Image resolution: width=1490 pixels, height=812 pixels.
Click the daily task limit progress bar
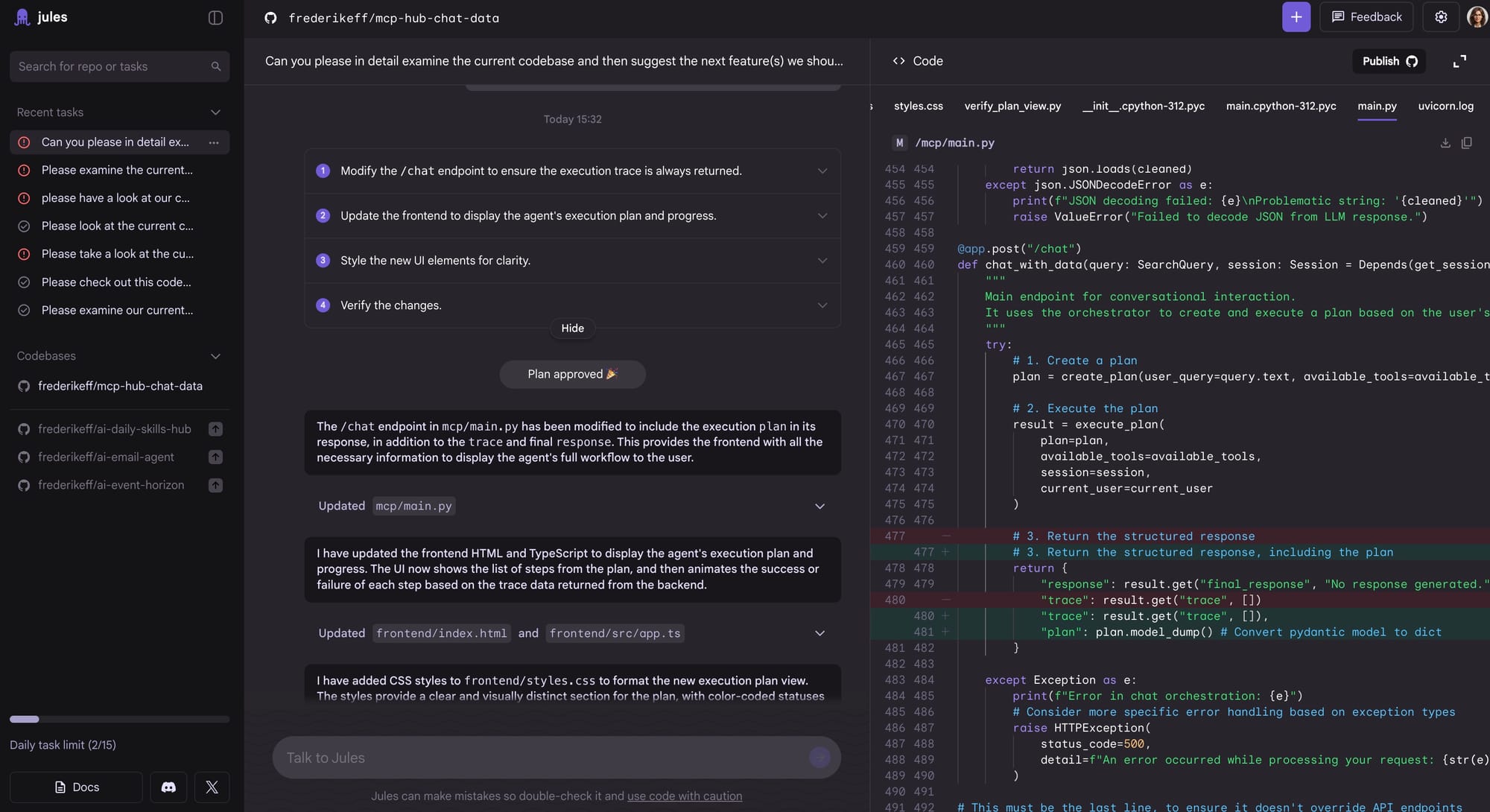coord(119,720)
